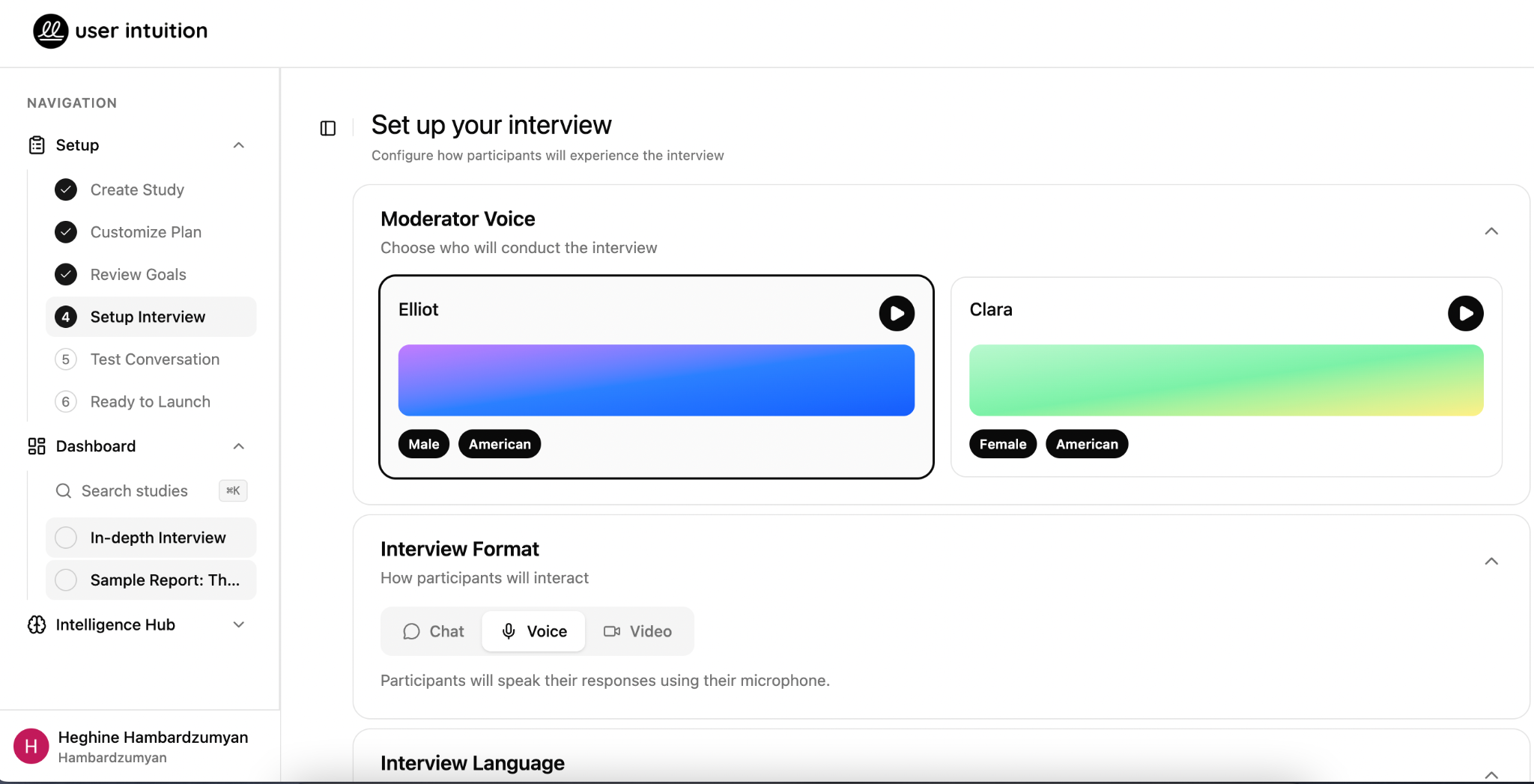Click the user intuition logo icon
The height and width of the screenshot is (784, 1534).
click(x=51, y=31)
